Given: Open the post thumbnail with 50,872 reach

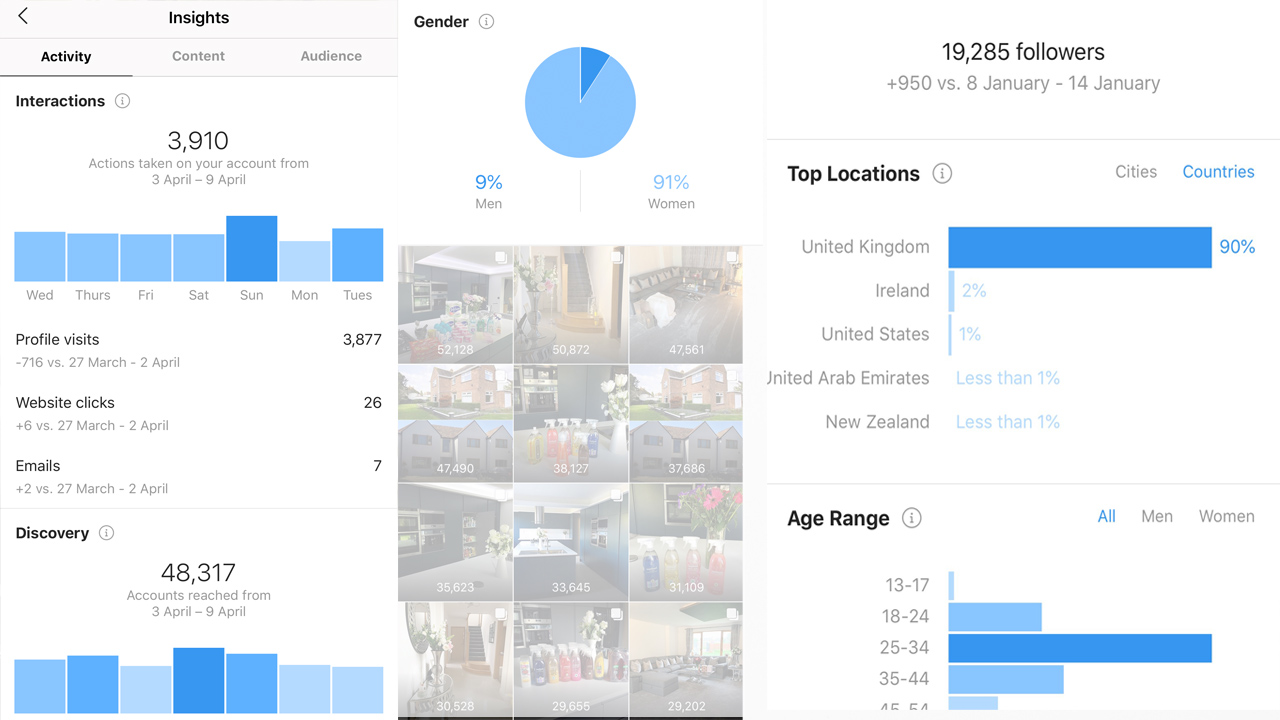Looking at the screenshot, I should (x=571, y=304).
